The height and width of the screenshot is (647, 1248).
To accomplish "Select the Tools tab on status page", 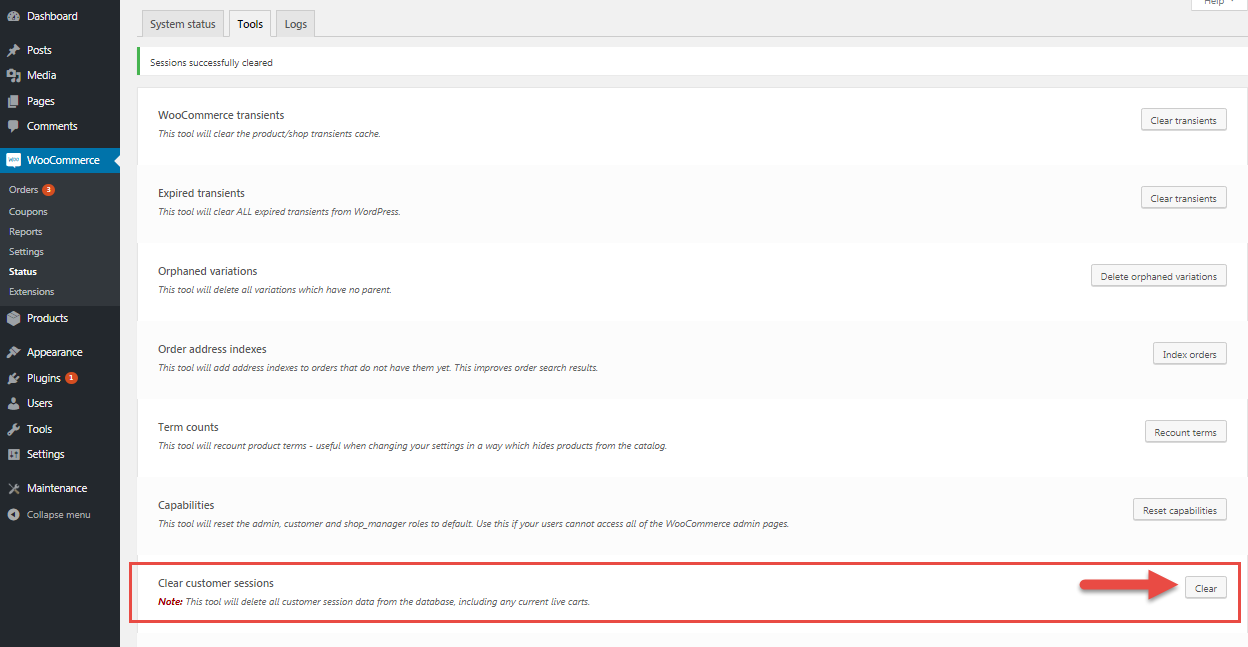I will (x=250, y=24).
